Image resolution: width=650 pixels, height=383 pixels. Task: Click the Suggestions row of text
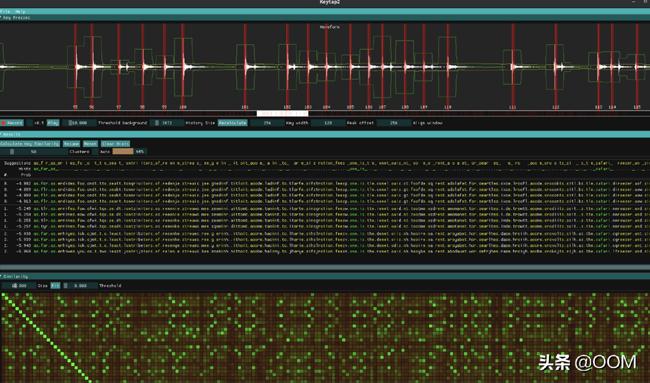[325, 163]
